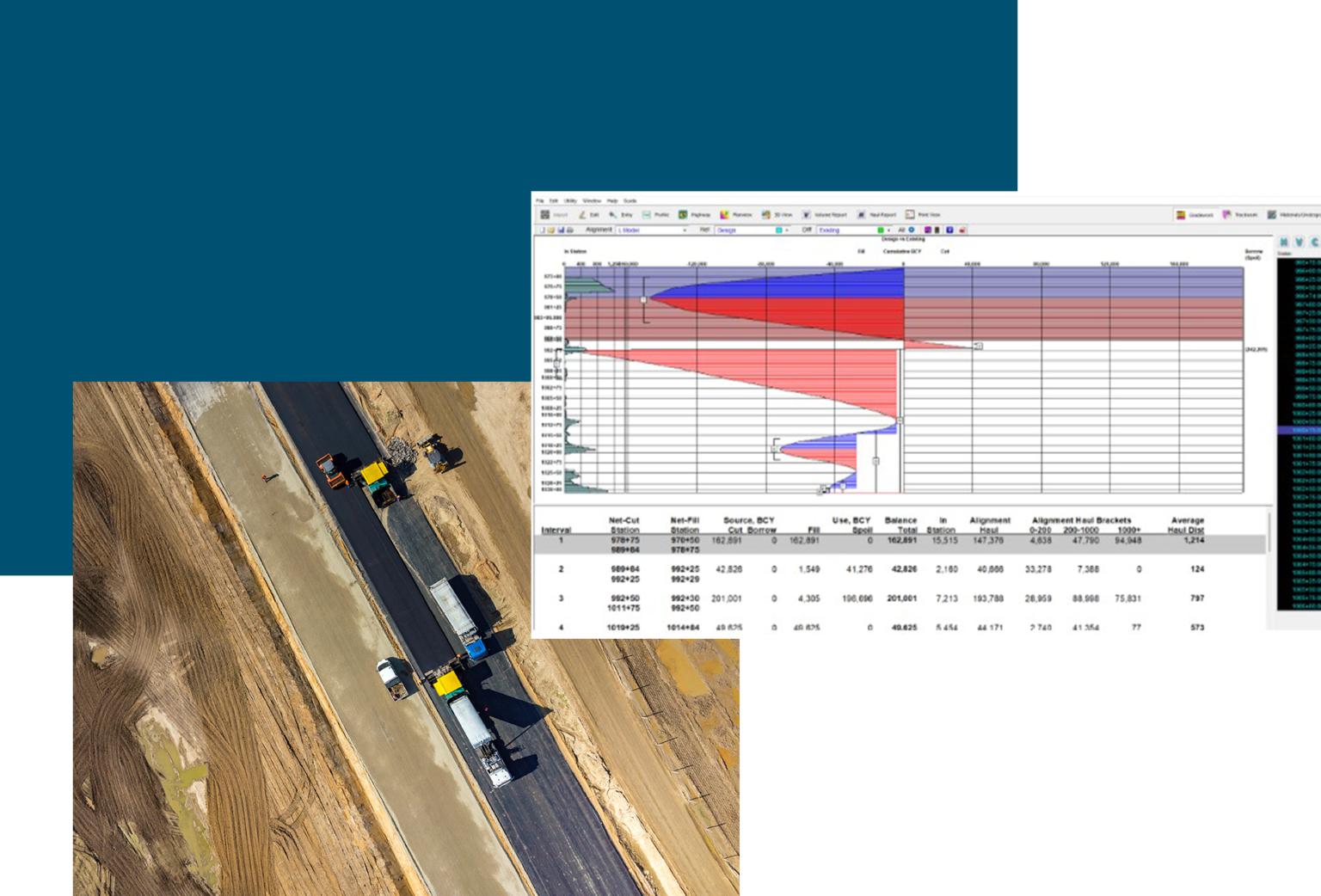Toggle the All surfaces globe option
The height and width of the screenshot is (896, 1321).
[x=912, y=230]
